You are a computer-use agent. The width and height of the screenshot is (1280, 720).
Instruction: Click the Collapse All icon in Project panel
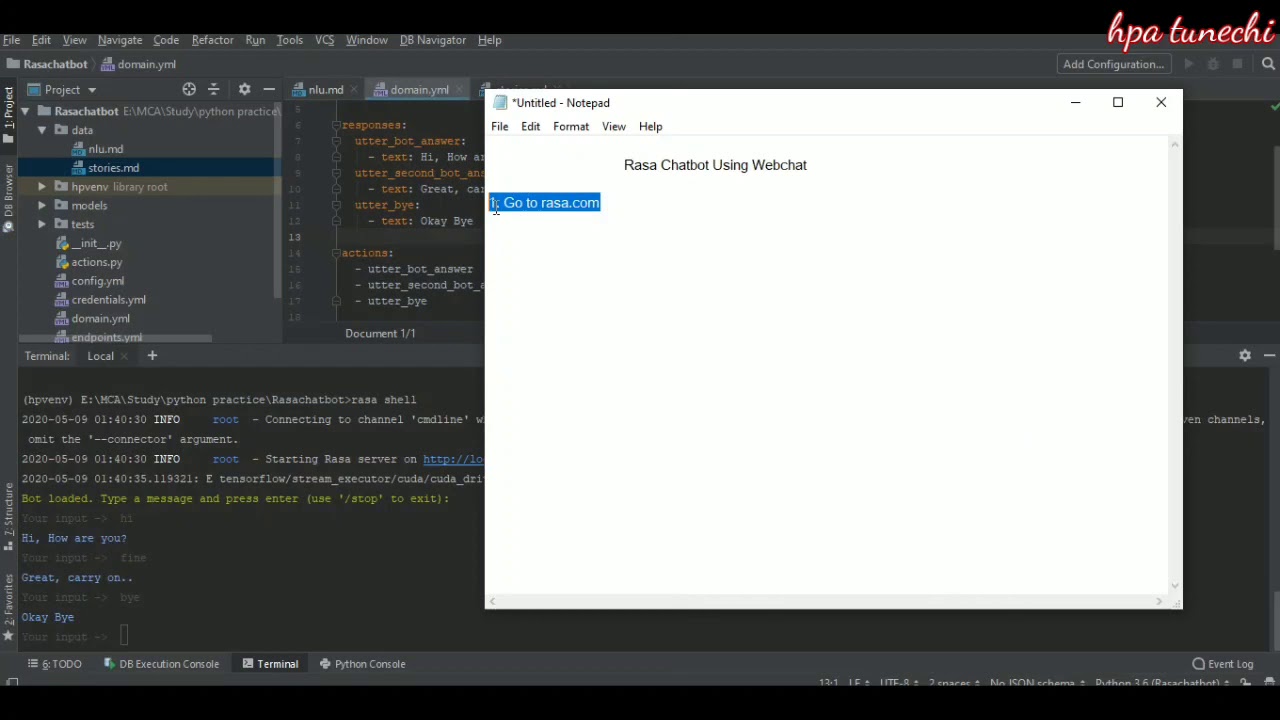pyautogui.click(x=213, y=89)
